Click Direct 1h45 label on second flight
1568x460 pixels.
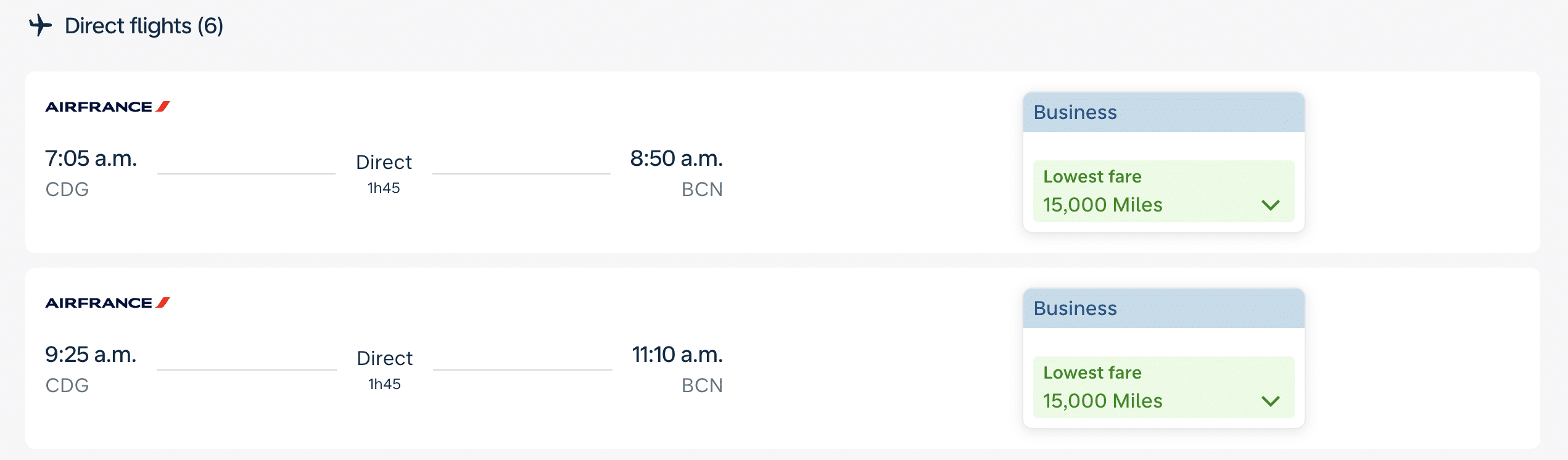pyautogui.click(x=384, y=369)
